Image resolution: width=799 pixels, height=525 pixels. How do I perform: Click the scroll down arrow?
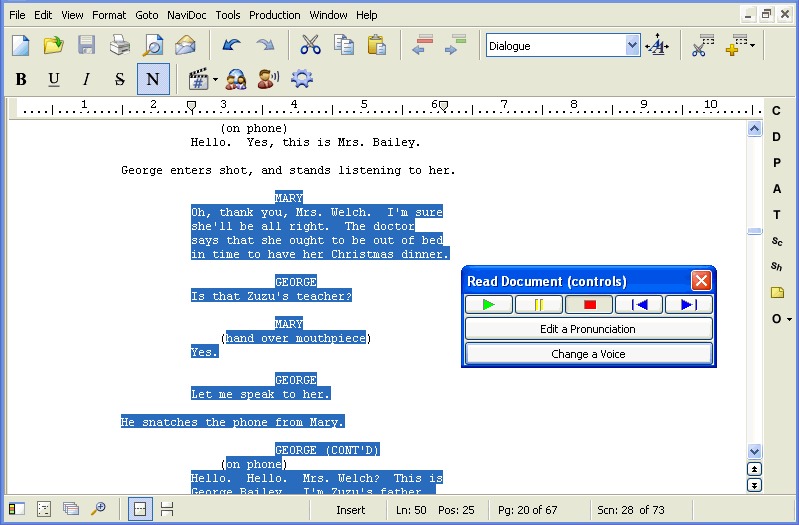coord(754,451)
